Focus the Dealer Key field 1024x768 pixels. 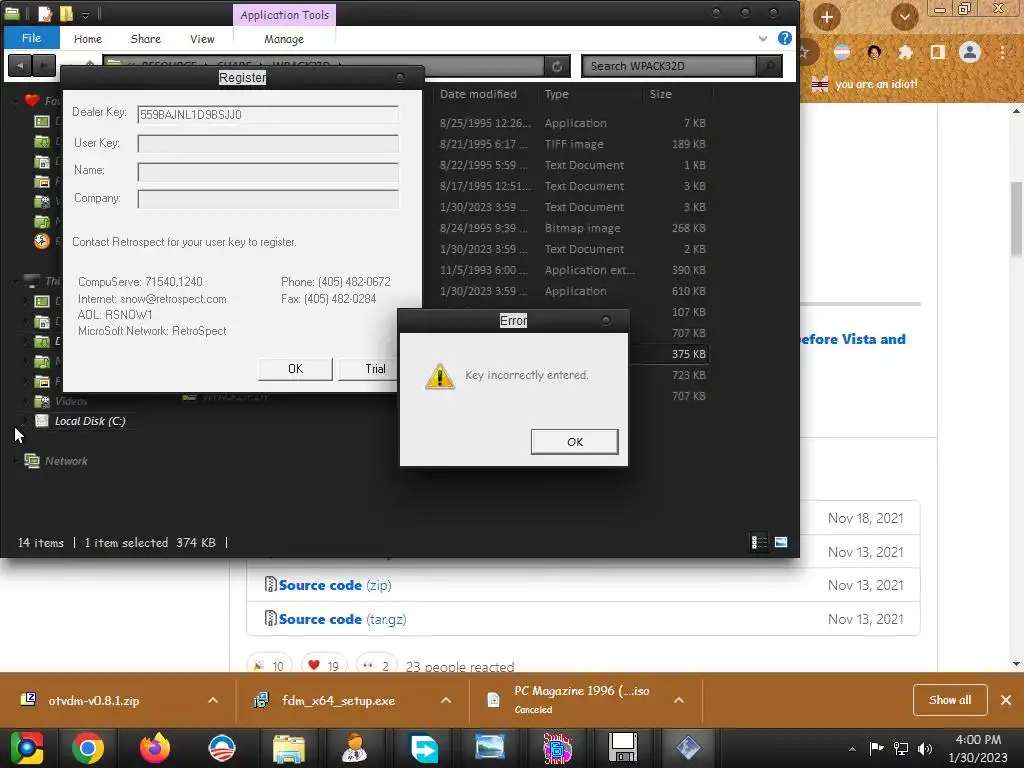[268, 114]
